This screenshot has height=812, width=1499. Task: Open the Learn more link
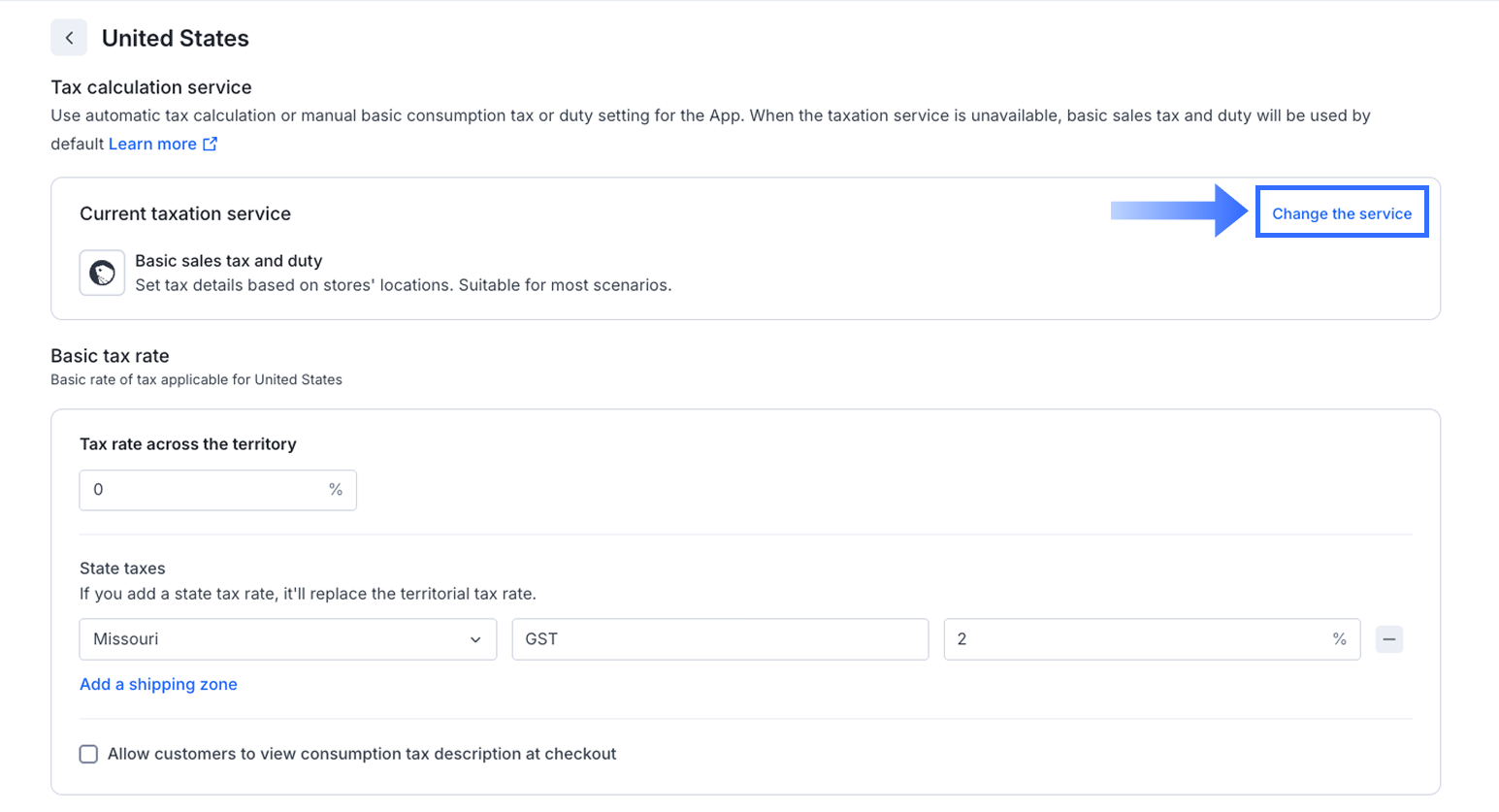tap(152, 144)
